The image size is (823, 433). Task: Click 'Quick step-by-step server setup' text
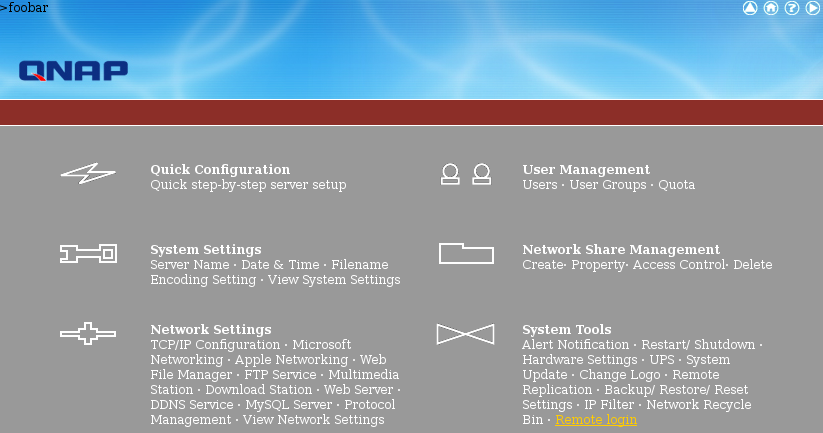248,185
